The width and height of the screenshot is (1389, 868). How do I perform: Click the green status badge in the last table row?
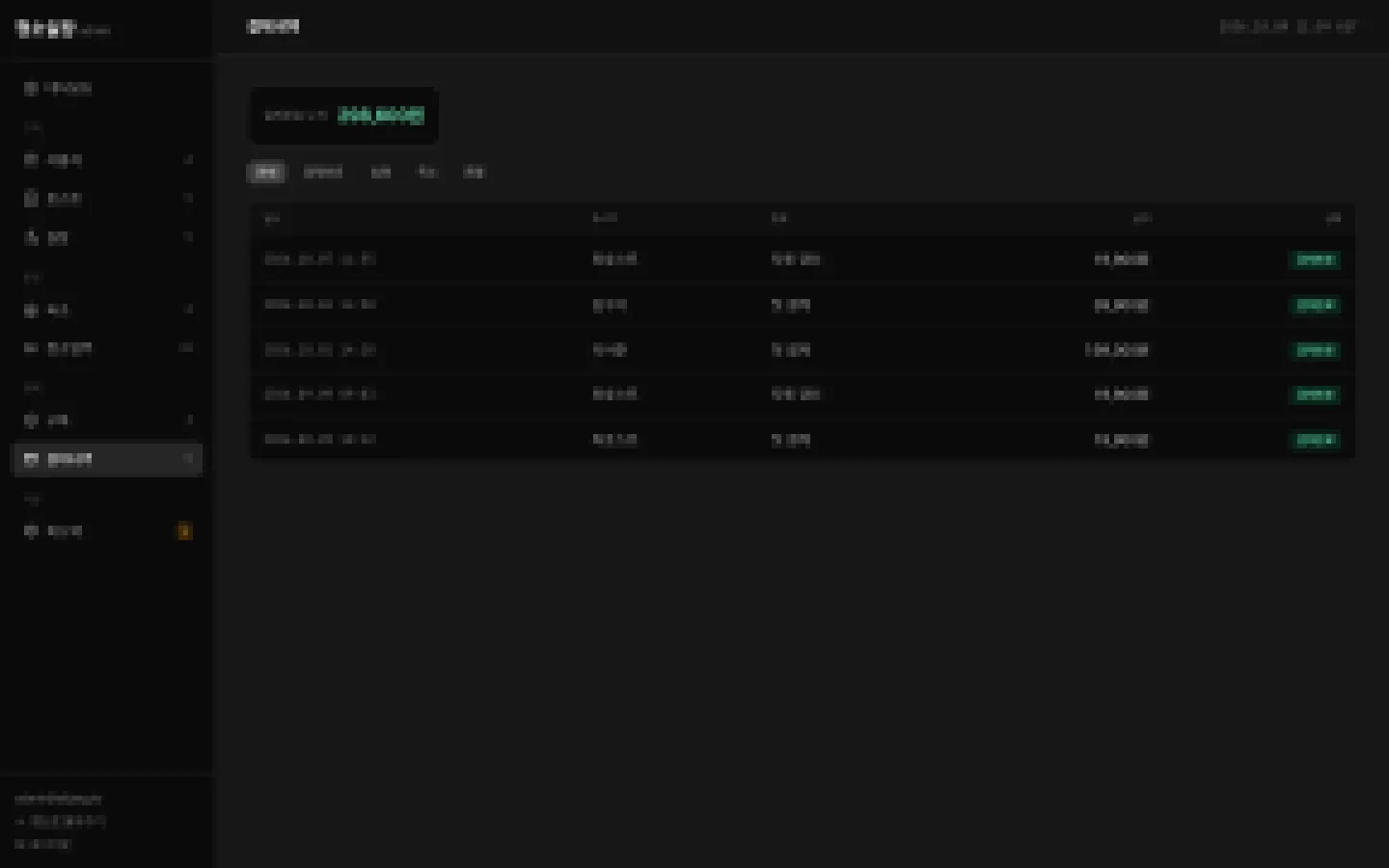(1315, 440)
